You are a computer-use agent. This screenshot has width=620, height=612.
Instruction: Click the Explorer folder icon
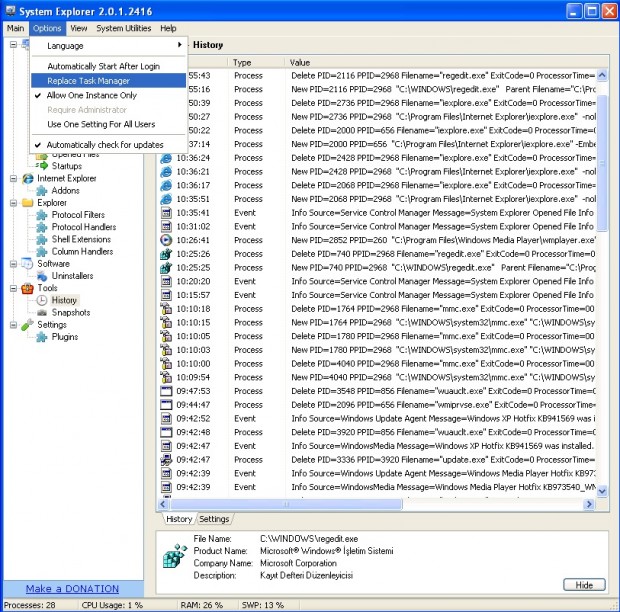28,203
